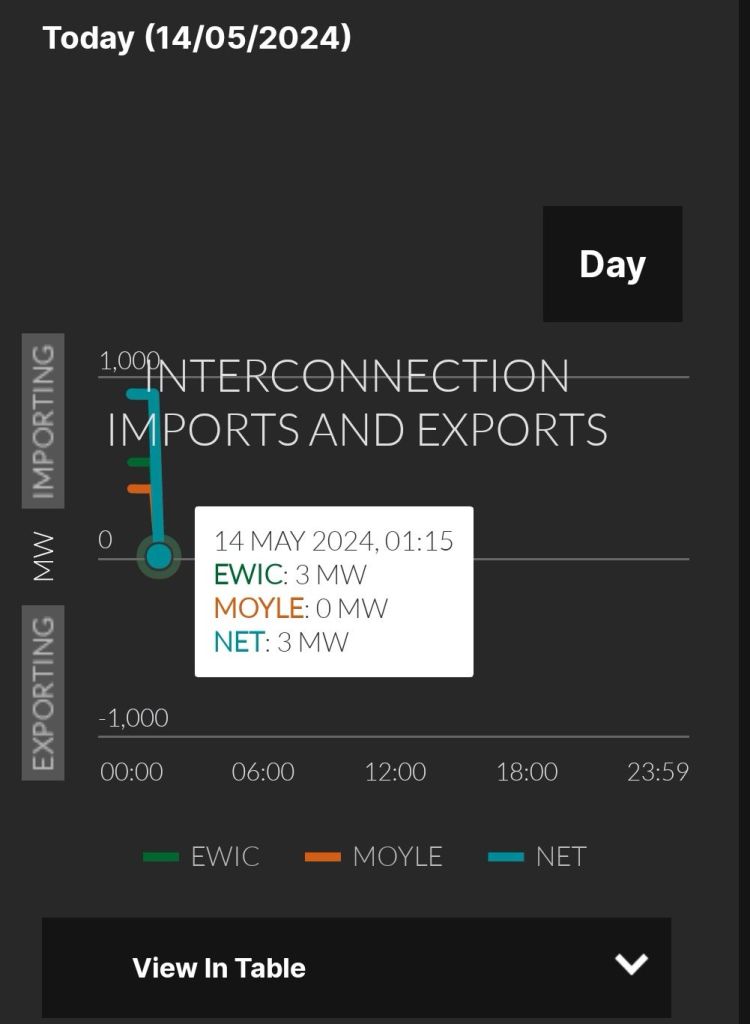Click the 06:00 time axis label

pyautogui.click(x=263, y=772)
